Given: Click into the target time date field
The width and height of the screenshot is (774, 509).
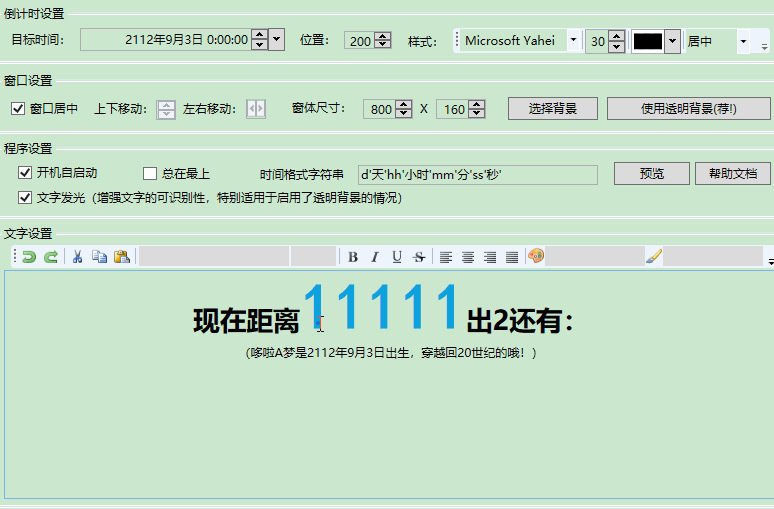Looking at the screenshot, I should pos(166,39).
